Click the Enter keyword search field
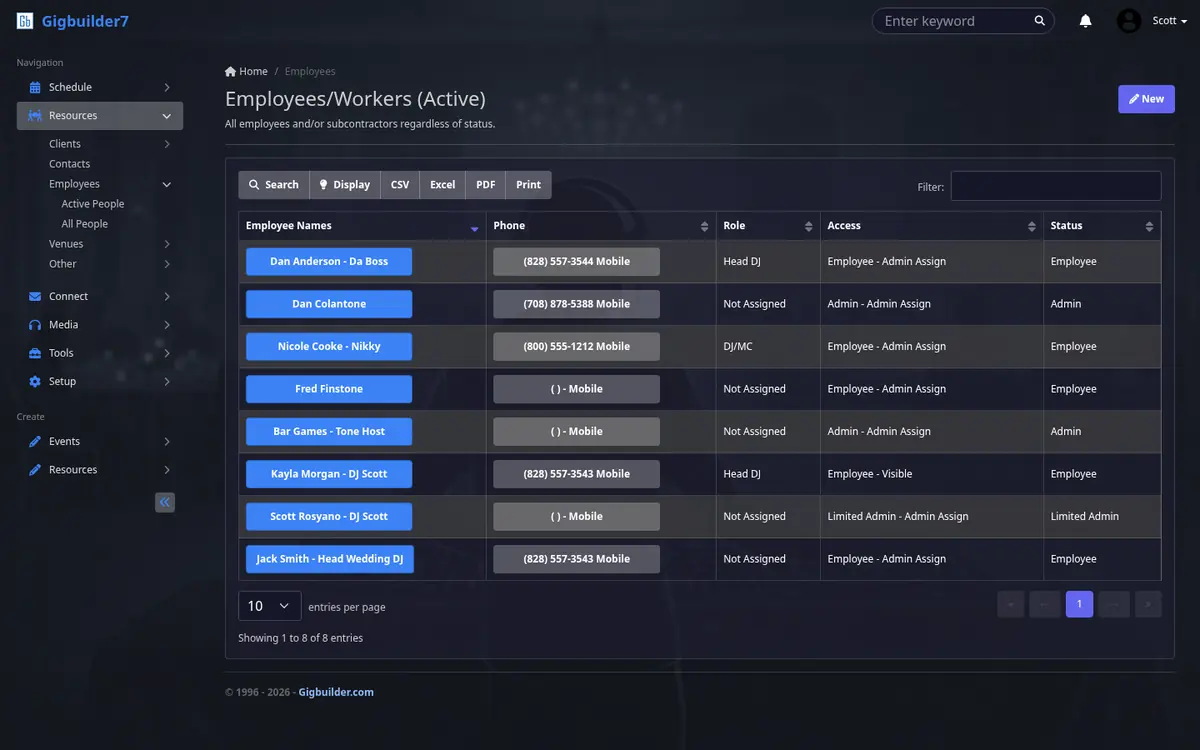 point(955,21)
